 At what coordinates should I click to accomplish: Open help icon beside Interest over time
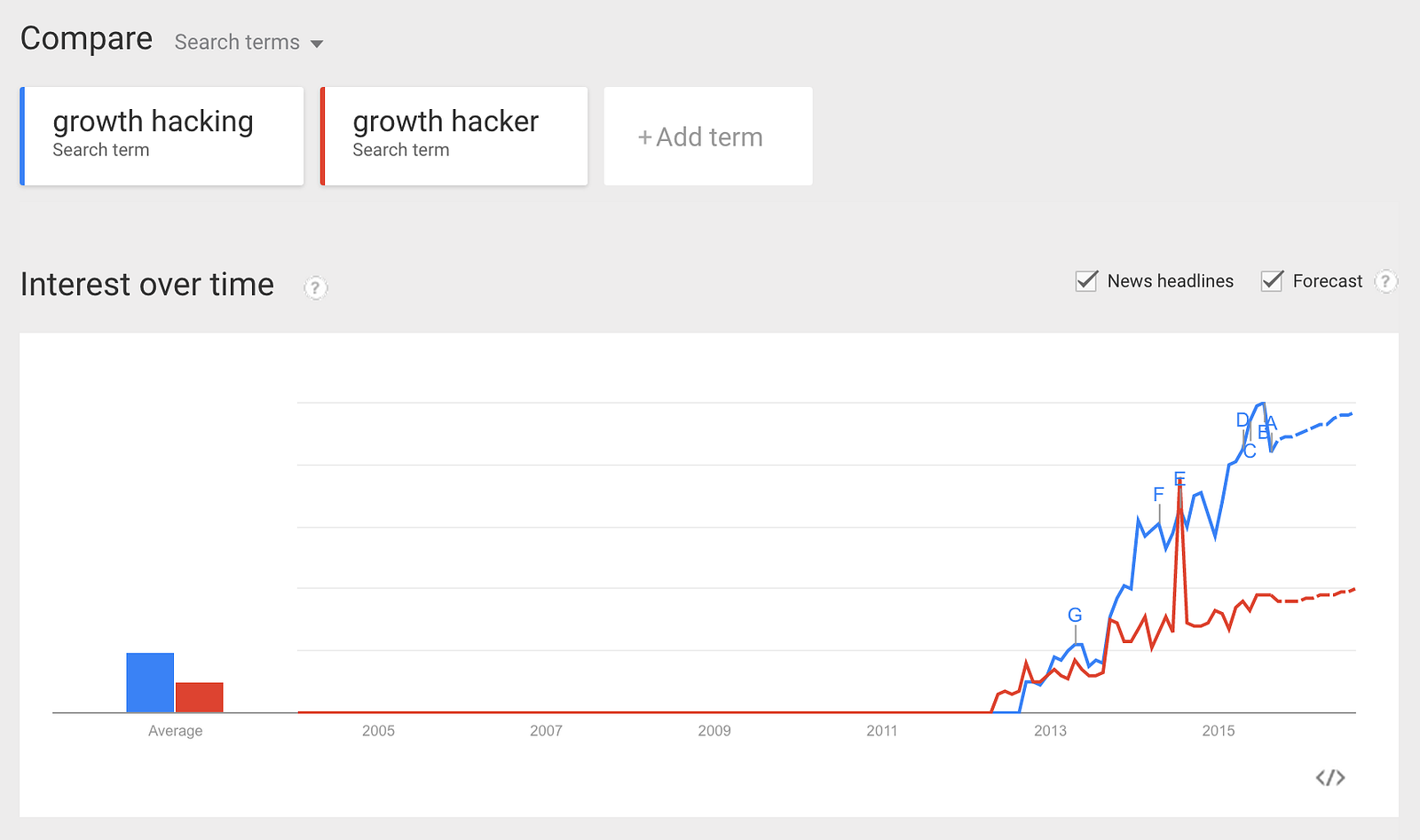(x=315, y=287)
